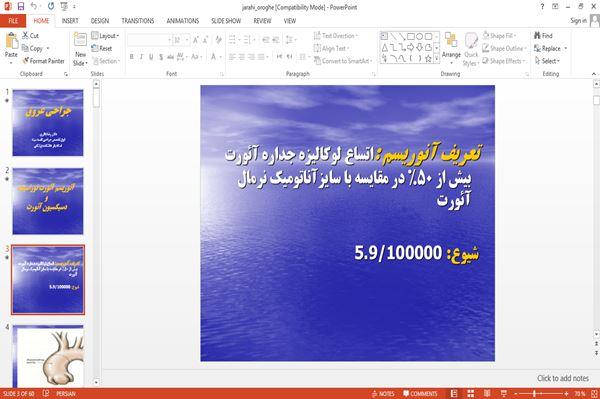Click the Redo icon in title bar
The height and width of the screenshot is (399, 600).
(51, 6)
